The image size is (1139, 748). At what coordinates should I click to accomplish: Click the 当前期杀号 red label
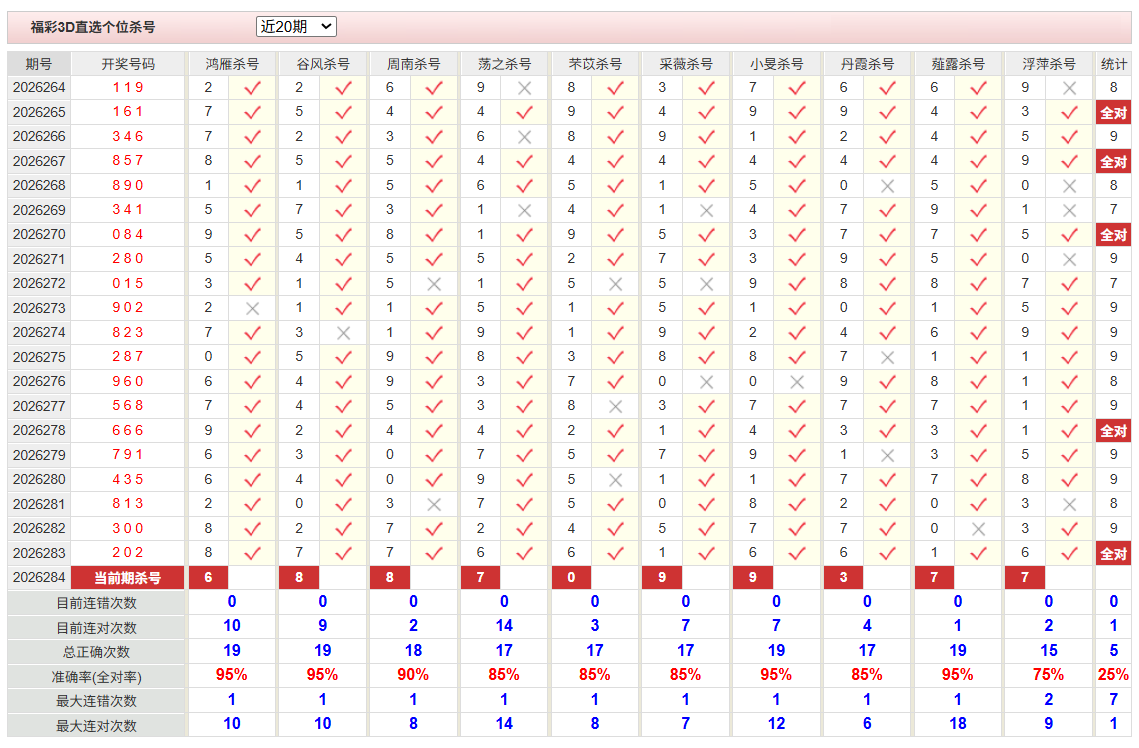(x=128, y=578)
